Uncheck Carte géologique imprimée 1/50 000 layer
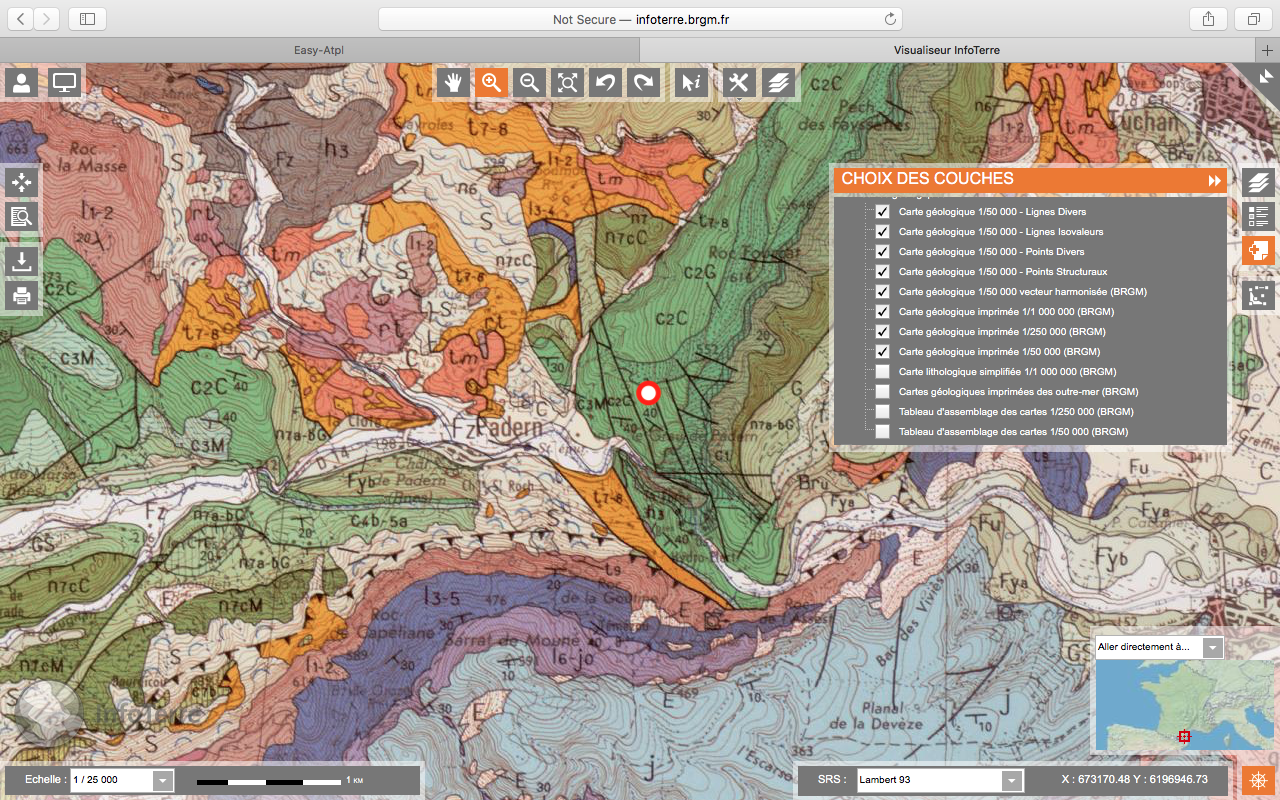 click(x=882, y=352)
